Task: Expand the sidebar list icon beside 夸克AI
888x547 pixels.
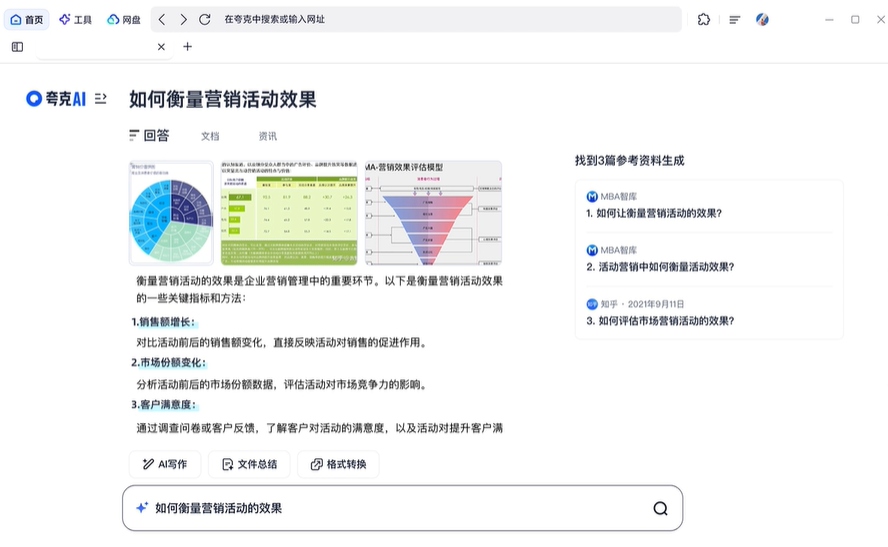Action: (100, 99)
